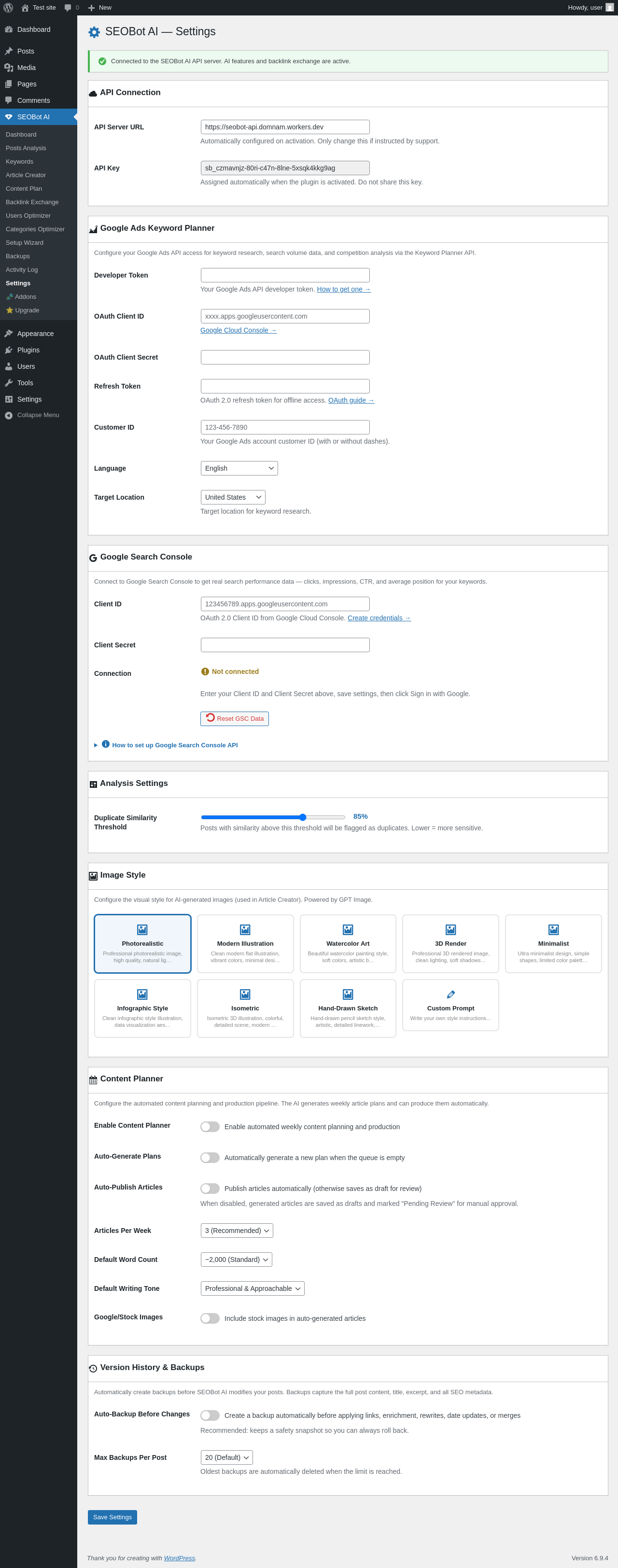Turn on Auto-Publish Articles switch
618x1568 pixels.
tap(210, 1188)
